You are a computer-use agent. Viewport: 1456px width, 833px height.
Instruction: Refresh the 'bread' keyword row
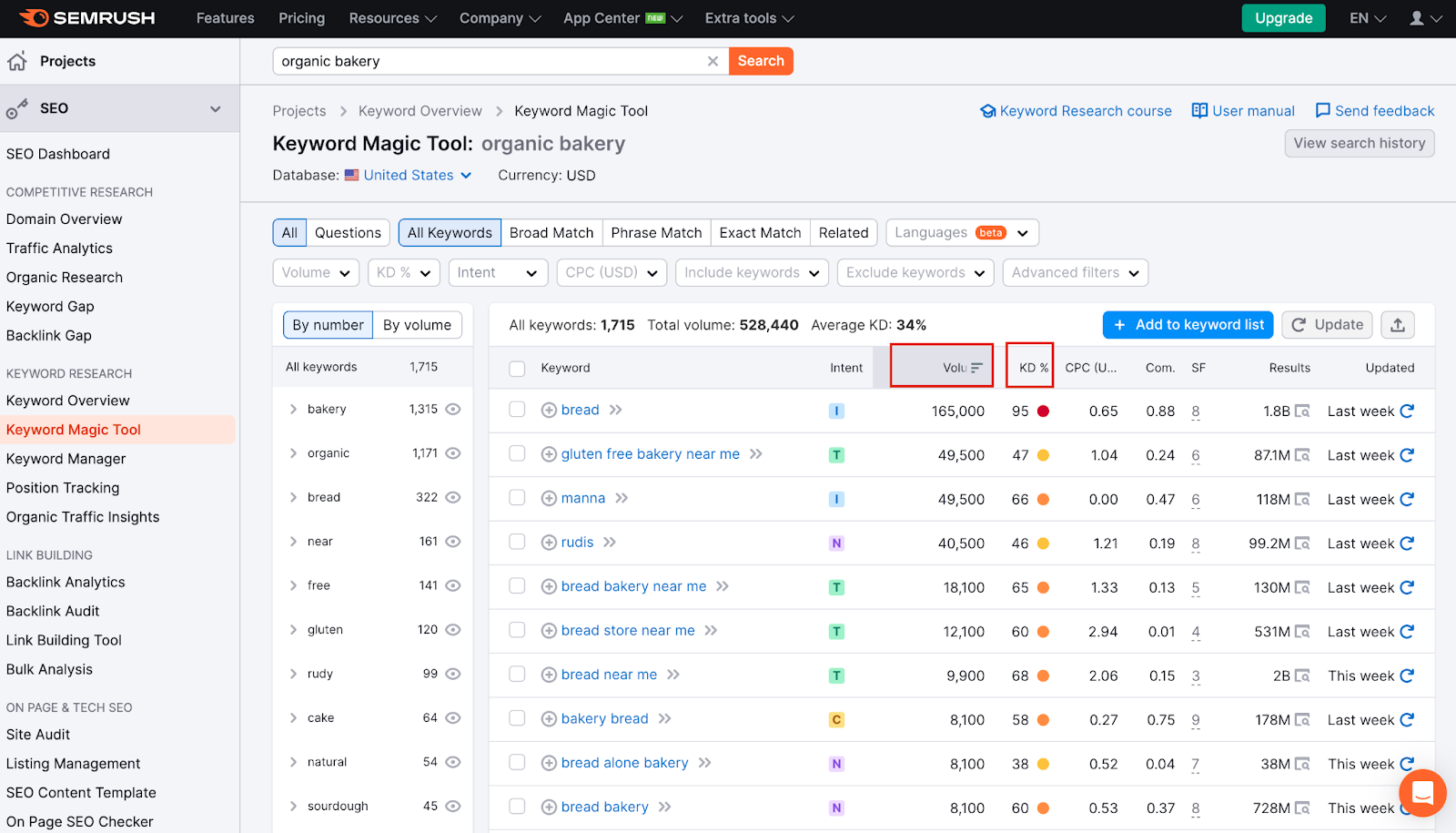[x=1407, y=411]
